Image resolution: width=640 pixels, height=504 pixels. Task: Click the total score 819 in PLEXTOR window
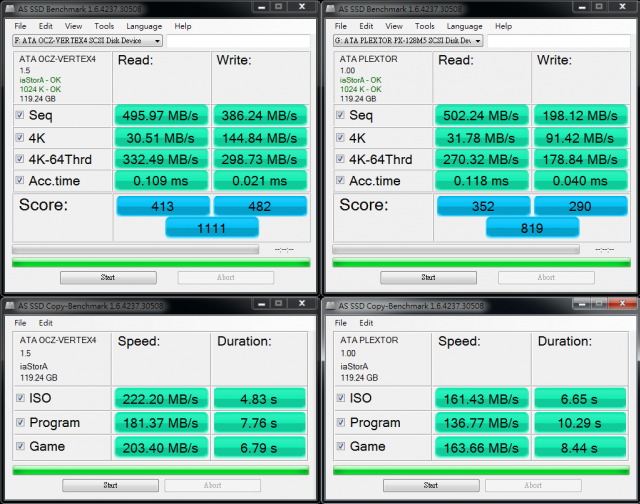[x=532, y=228]
